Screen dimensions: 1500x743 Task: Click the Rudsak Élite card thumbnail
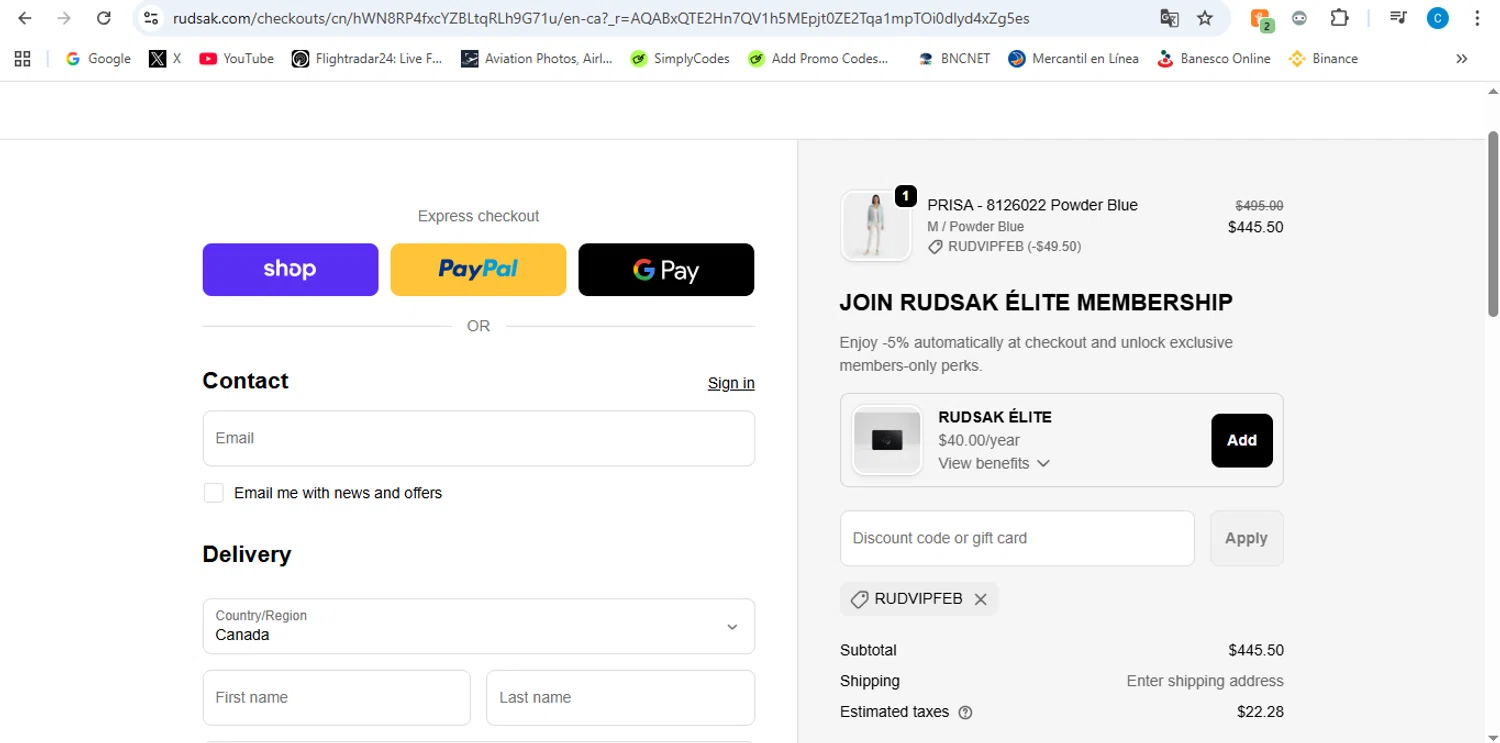887,440
